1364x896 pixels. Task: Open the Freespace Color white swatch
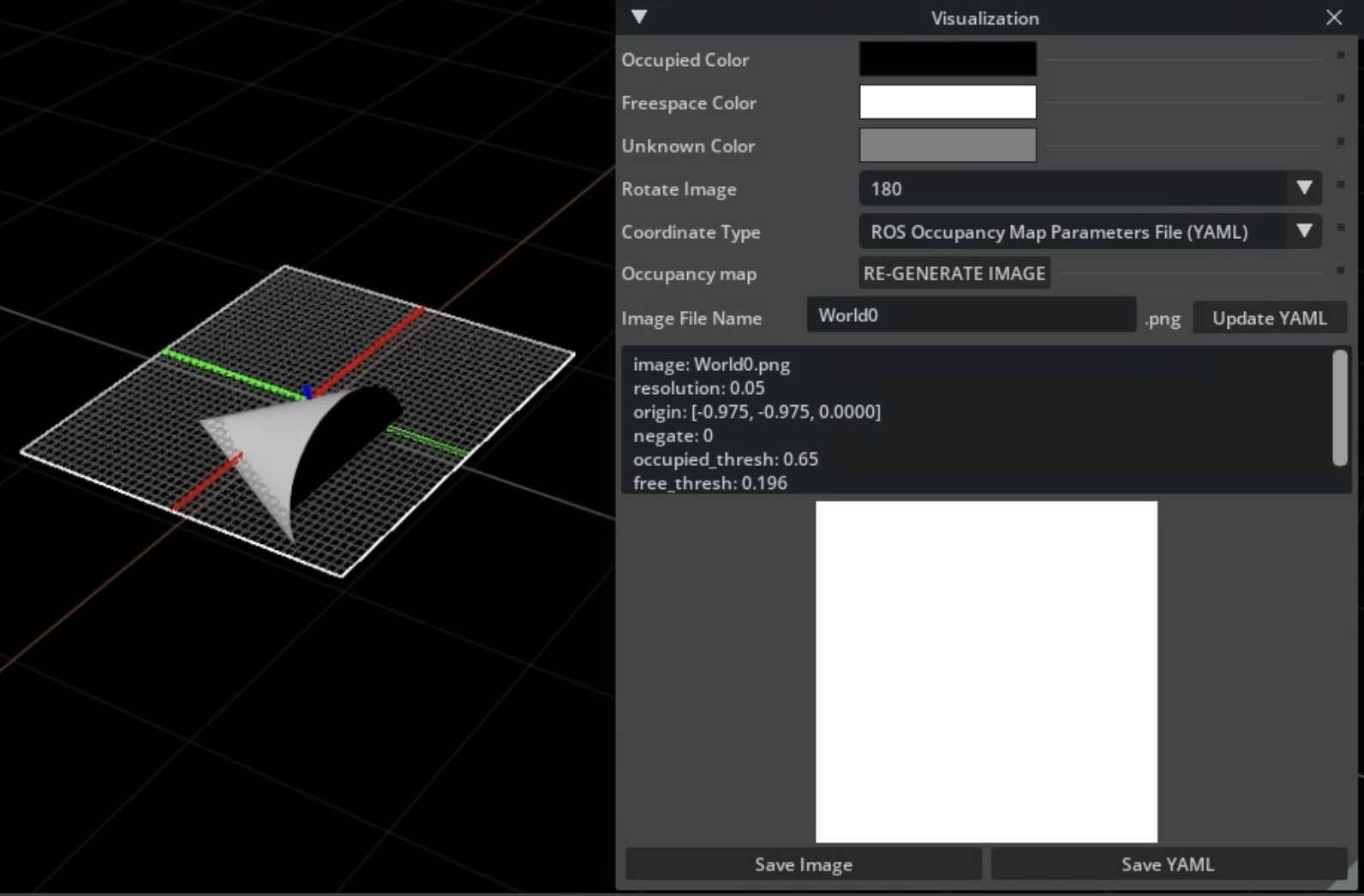[x=948, y=102]
